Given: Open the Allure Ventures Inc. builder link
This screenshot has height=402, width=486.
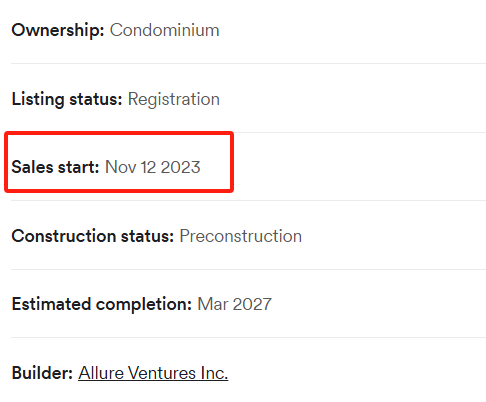Looking at the screenshot, I should click(x=153, y=373).
